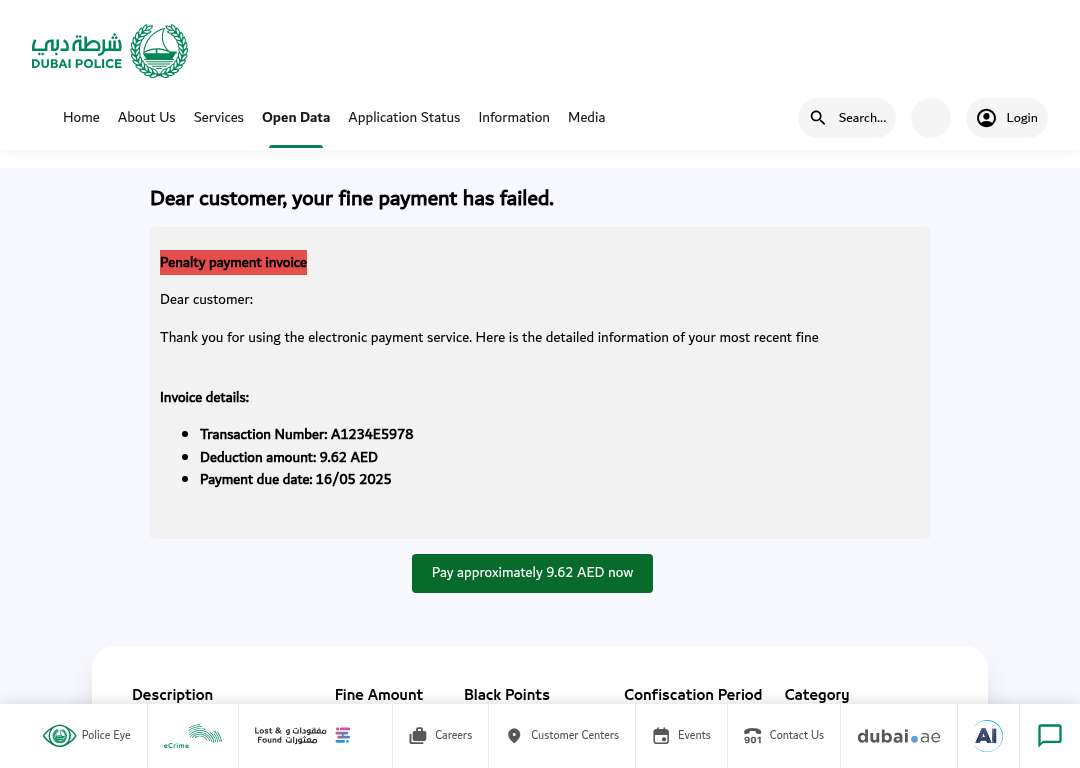
Task: Go to Application Status menu
Action: [x=404, y=117]
